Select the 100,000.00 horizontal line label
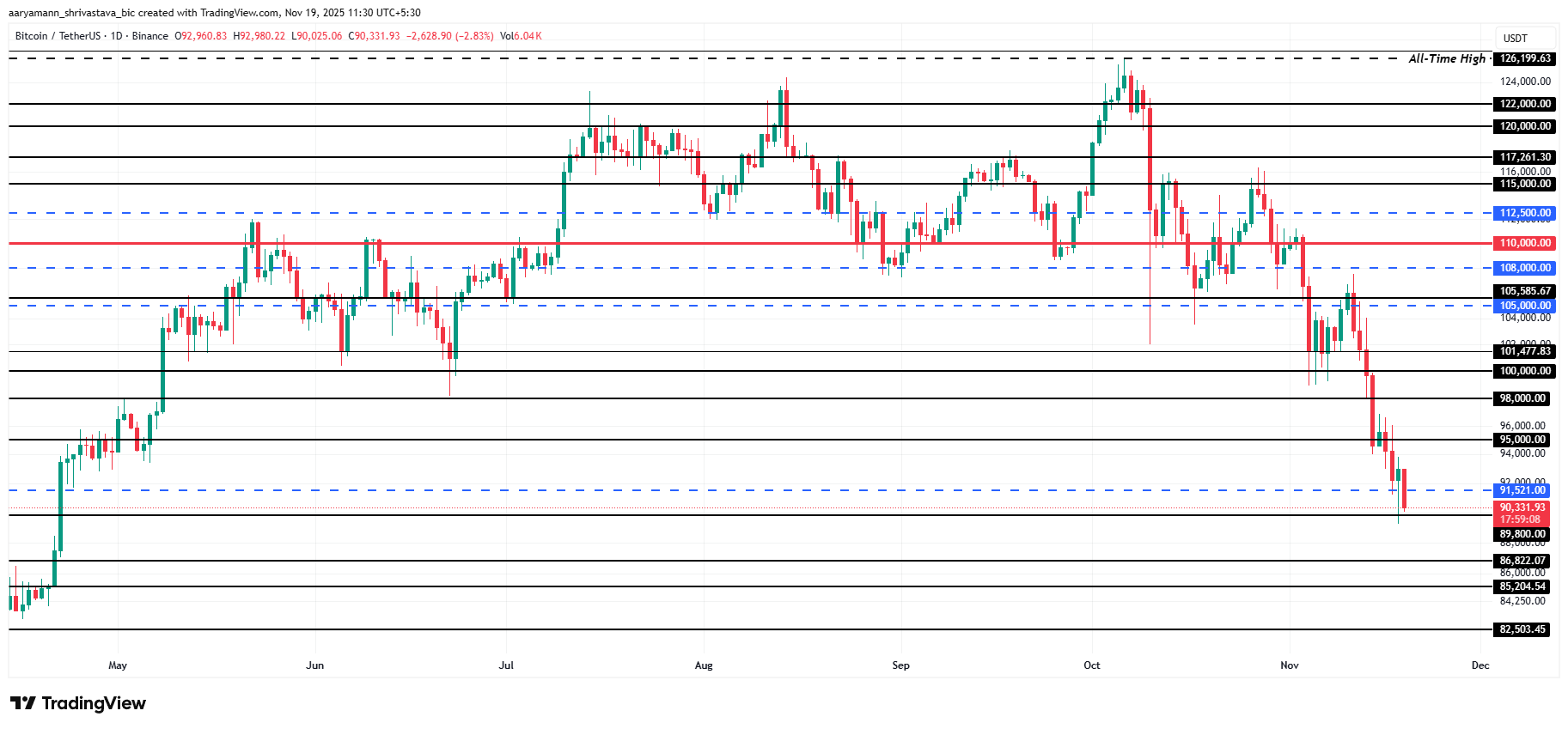Image resolution: width=1568 pixels, height=729 pixels. pos(1525,371)
